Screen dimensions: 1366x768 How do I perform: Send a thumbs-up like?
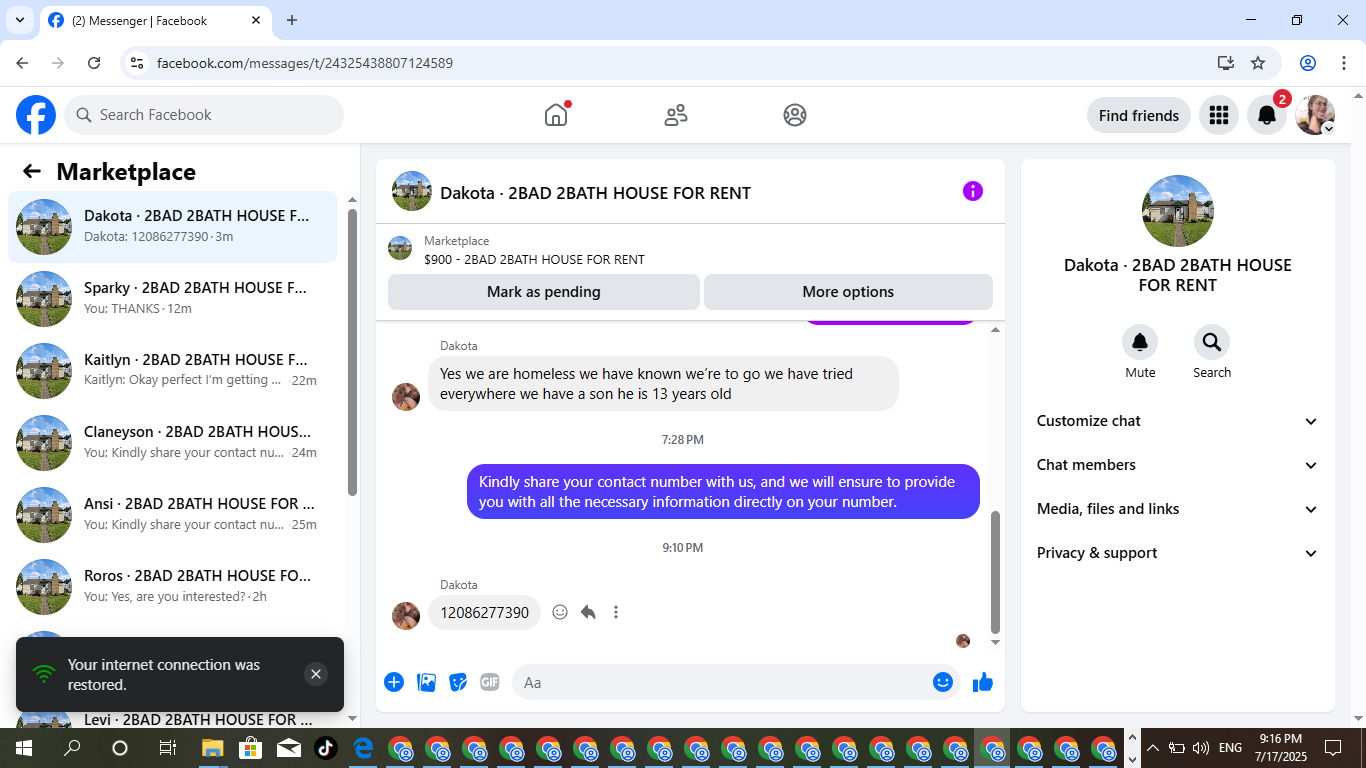point(983,682)
